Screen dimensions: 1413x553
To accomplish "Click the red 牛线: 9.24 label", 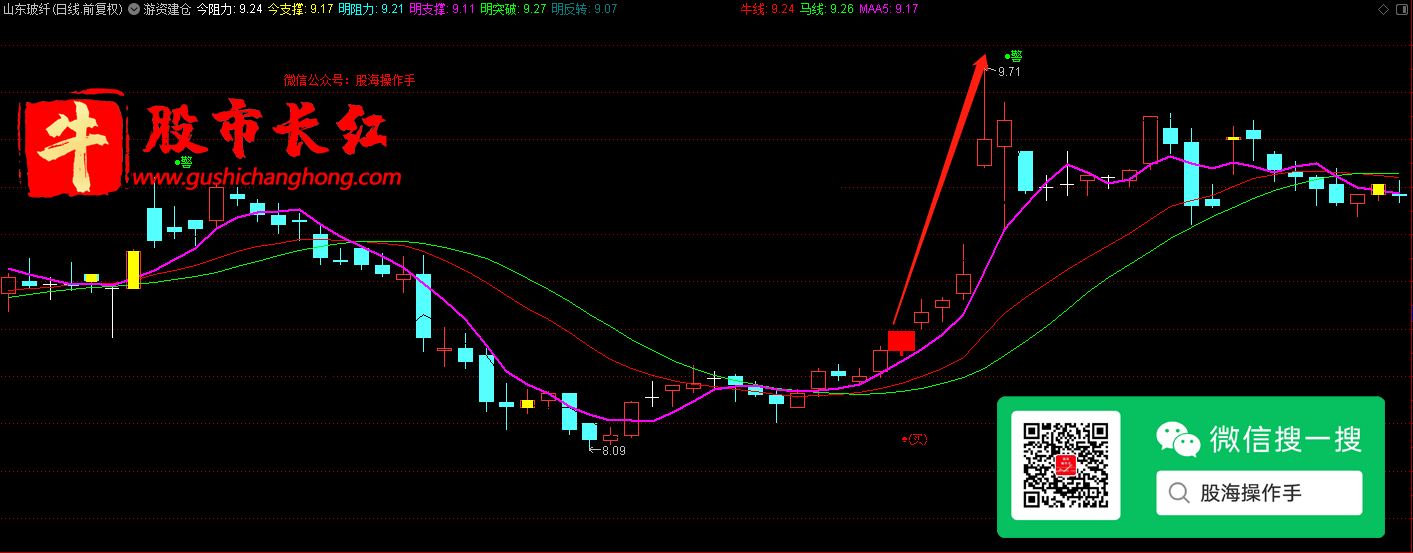I will pos(767,9).
